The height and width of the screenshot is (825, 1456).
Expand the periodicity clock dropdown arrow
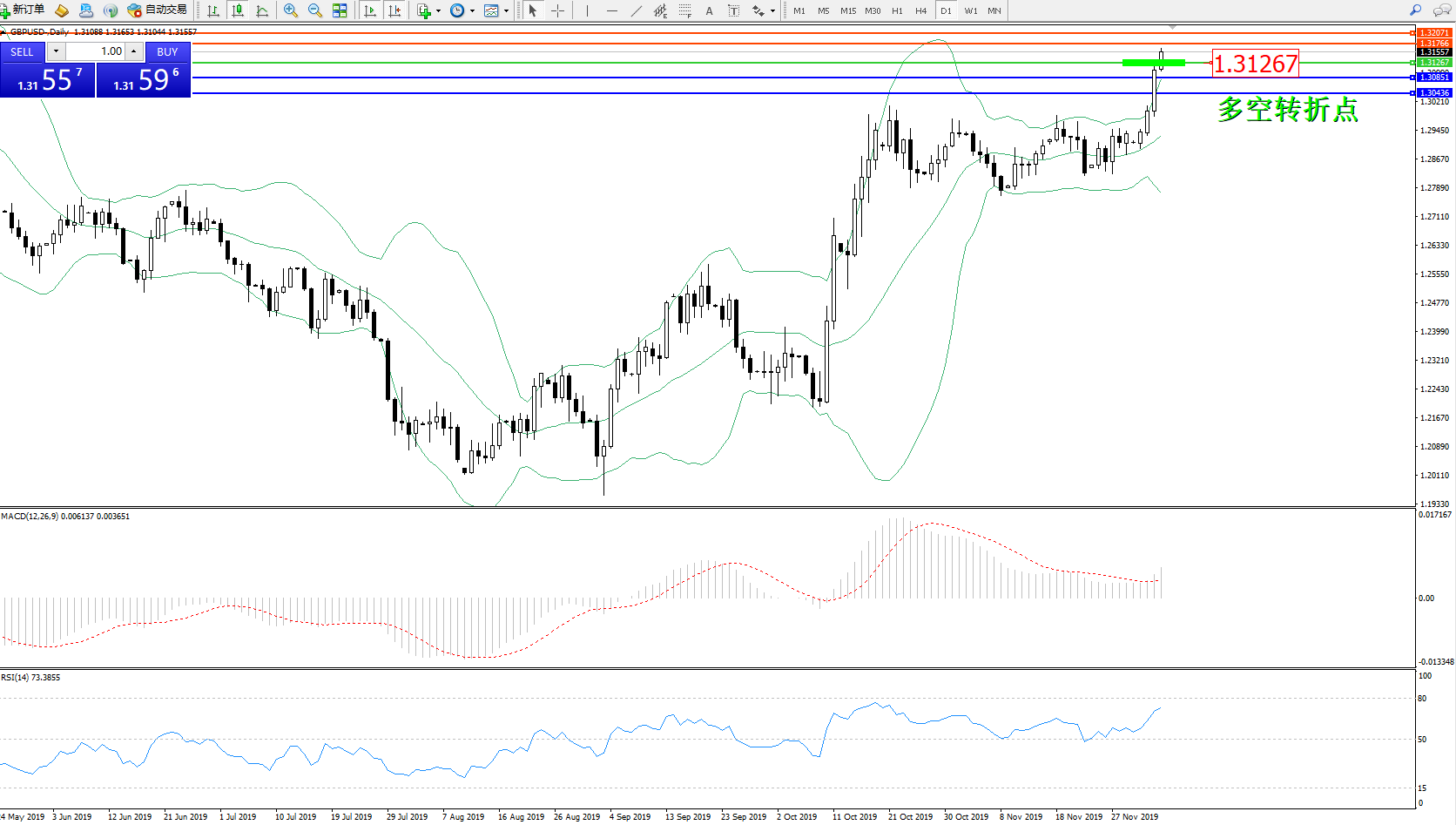coord(472,11)
